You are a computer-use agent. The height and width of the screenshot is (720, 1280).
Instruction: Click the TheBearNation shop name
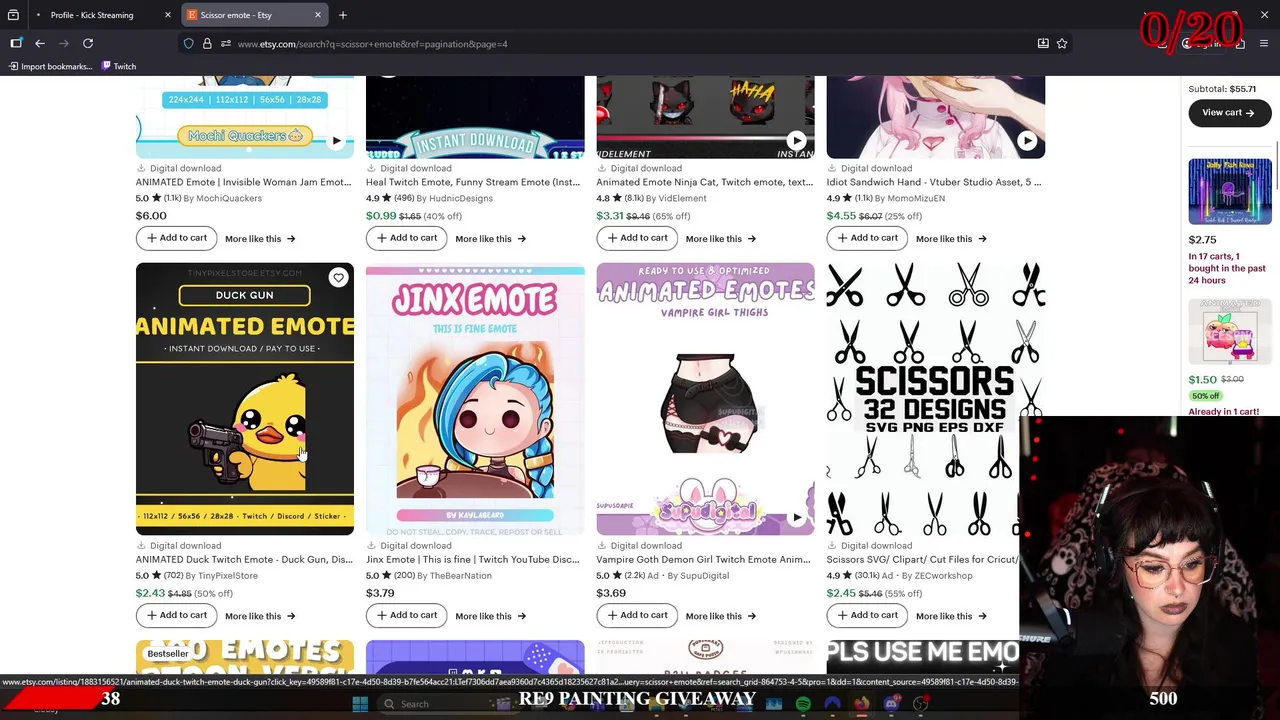[x=461, y=576]
